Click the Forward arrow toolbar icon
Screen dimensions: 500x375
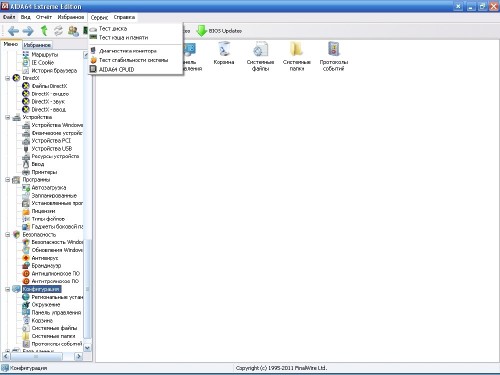[28, 31]
